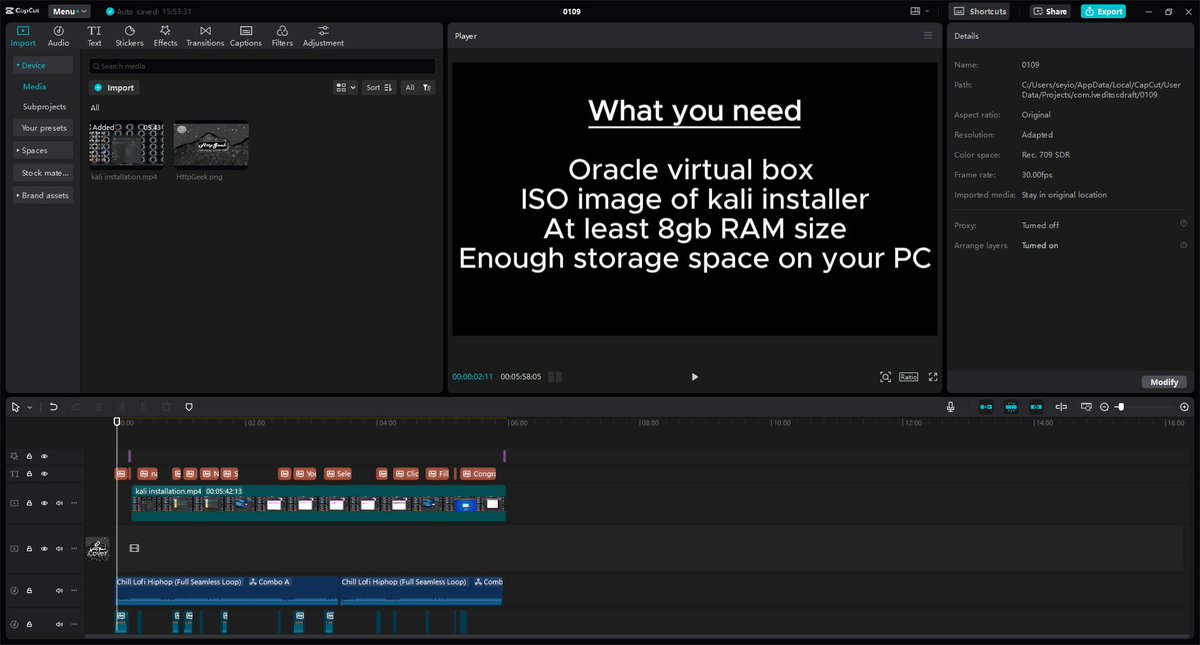Click the Arrange layers info icon

pyautogui.click(x=1183, y=245)
